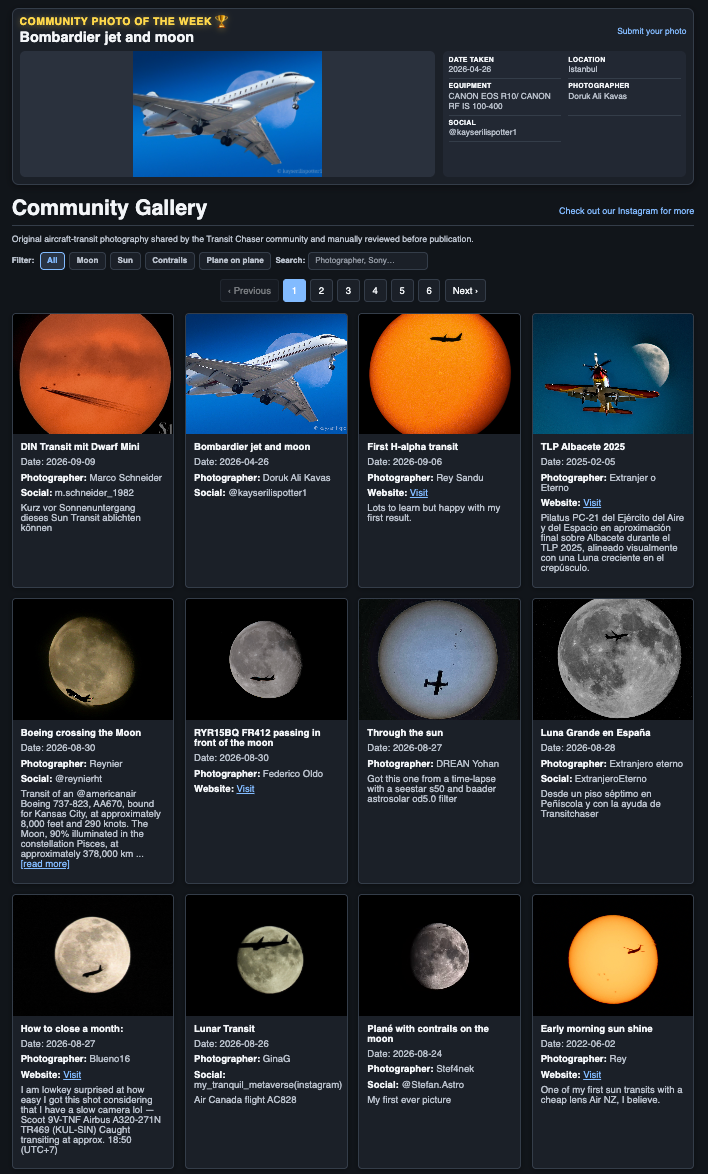Click the social handle @kayserilispotter1 in details panel
Viewport: 708px width, 1174px height.
(483, 133)
